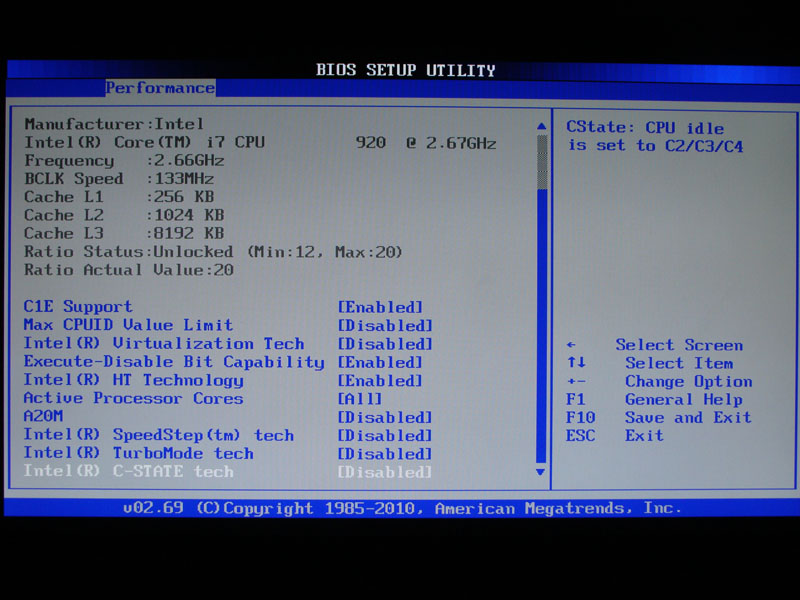Select the Performance tab
800x600 pixels.
pyautogui.click(x=160, y=88)
